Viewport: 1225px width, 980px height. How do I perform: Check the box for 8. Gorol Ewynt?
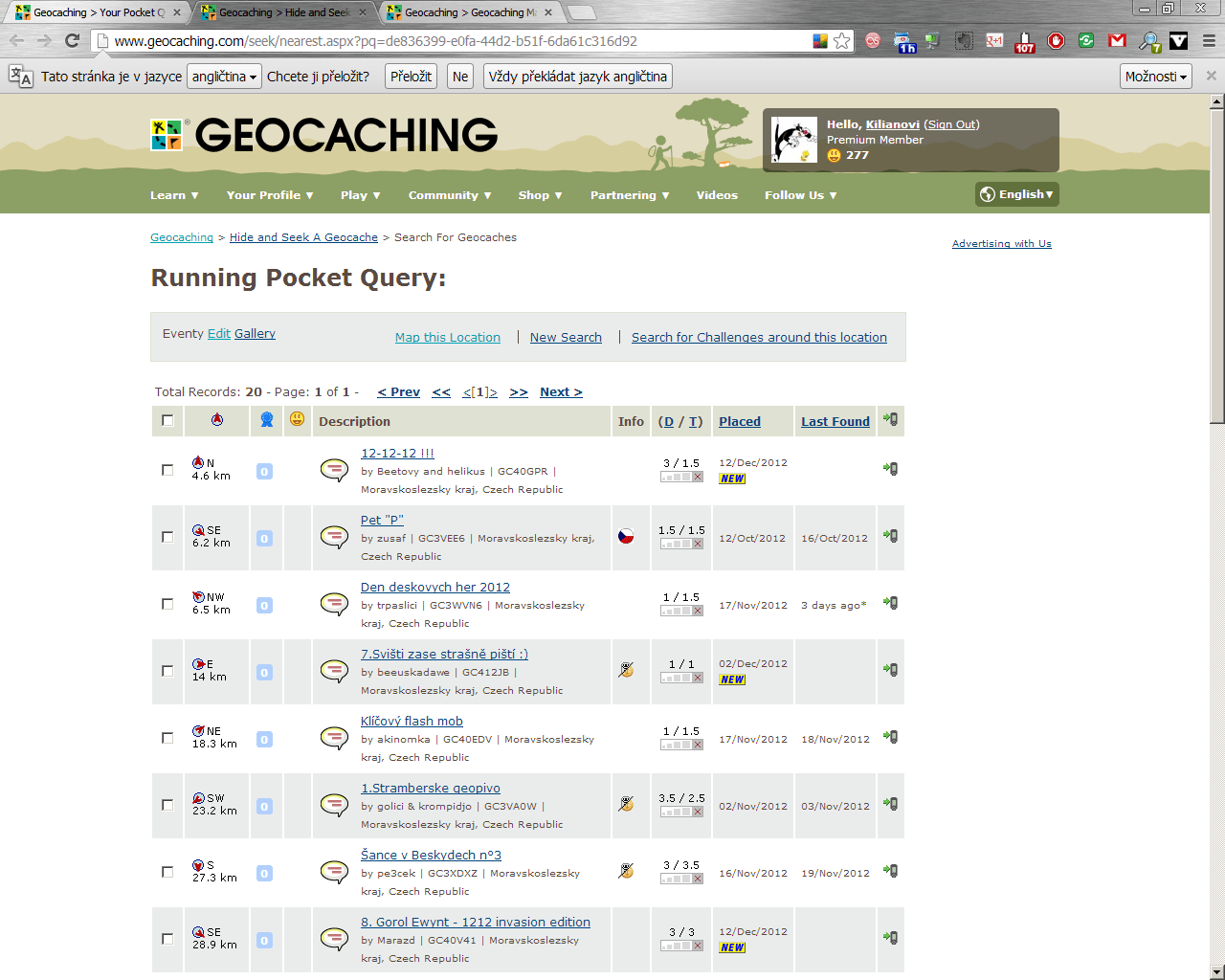(167, 939)
